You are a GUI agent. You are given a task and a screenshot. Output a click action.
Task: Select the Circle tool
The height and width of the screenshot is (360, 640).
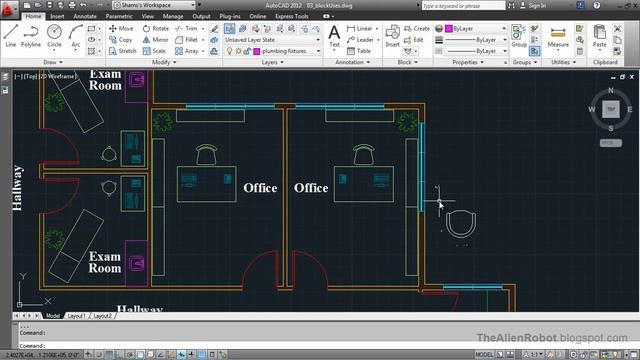point(54,36)
